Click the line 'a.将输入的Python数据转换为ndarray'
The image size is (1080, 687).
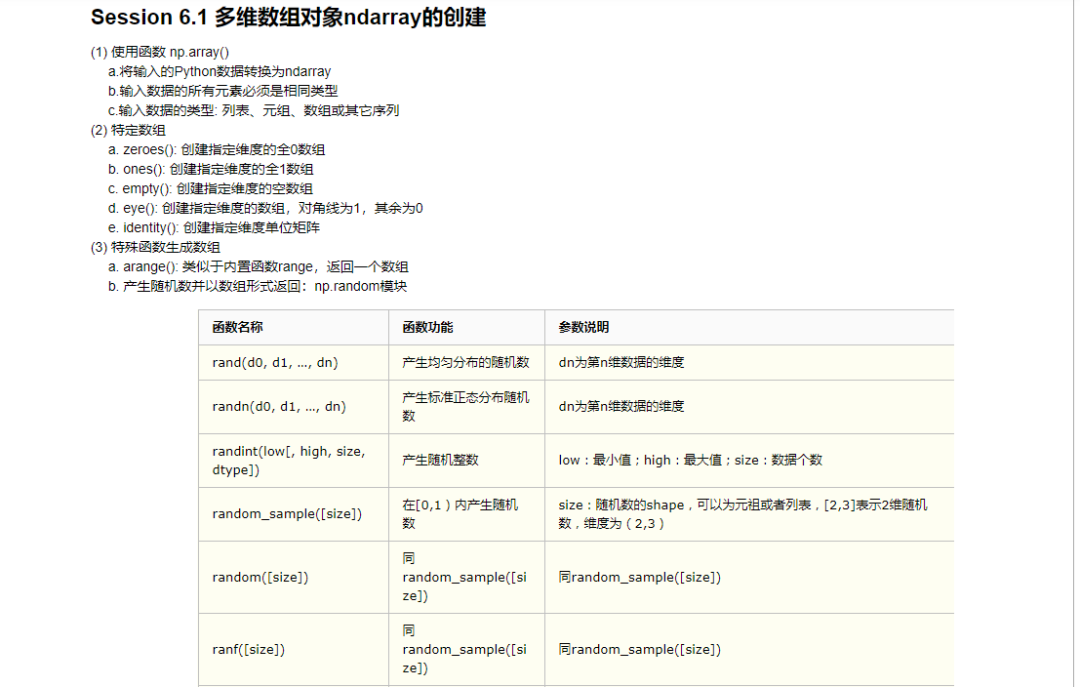click(219, 71)
